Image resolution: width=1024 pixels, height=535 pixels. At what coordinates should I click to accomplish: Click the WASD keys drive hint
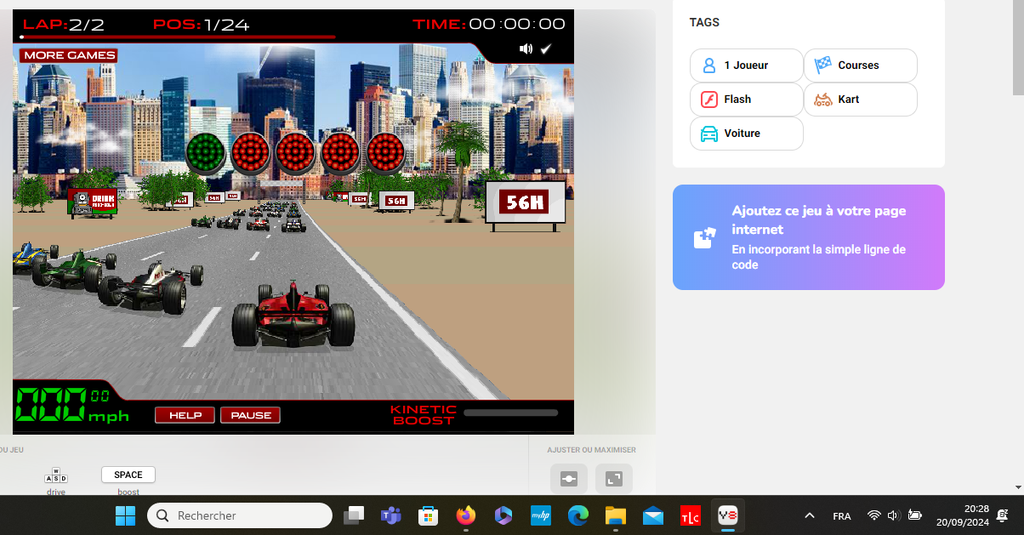[x=56, y=476]
